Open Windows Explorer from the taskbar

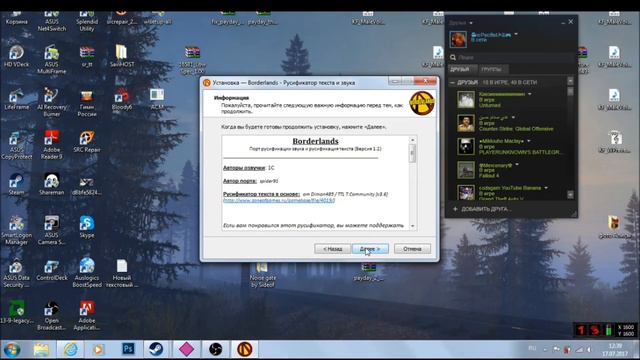pos(41,349)
